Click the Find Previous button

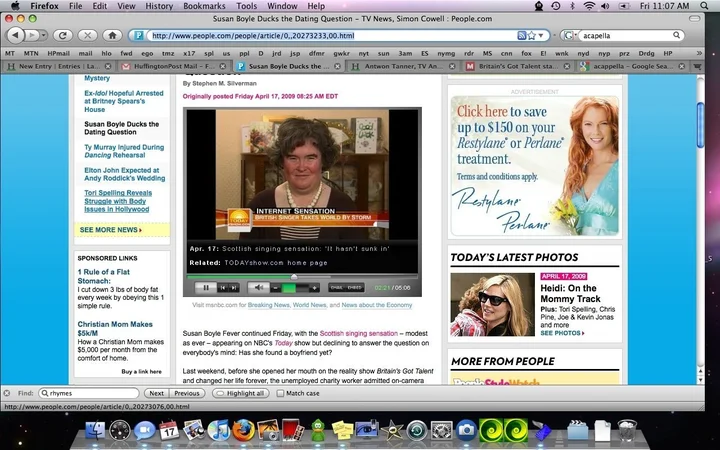click(x=187, y=393)
